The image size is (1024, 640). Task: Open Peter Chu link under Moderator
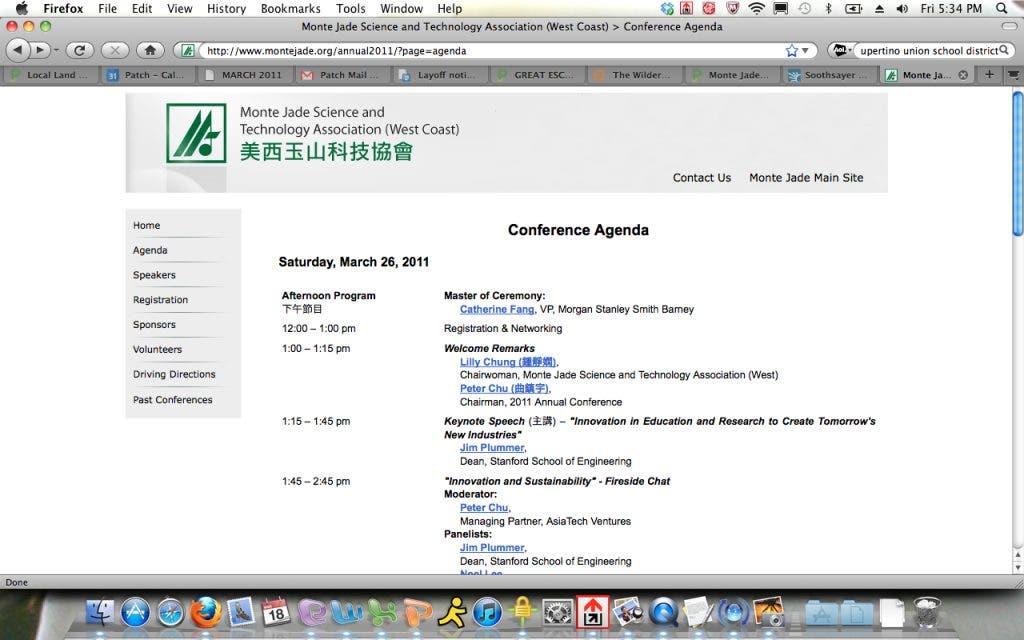[x=484, y=507]
